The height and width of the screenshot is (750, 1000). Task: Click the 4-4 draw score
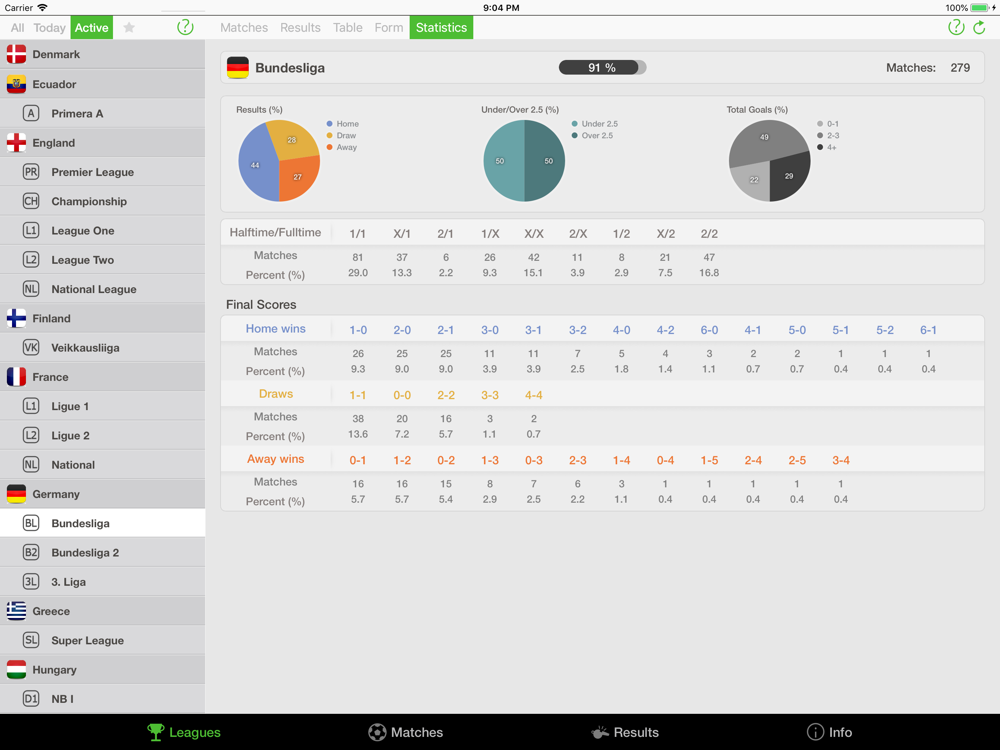[534, 395]
